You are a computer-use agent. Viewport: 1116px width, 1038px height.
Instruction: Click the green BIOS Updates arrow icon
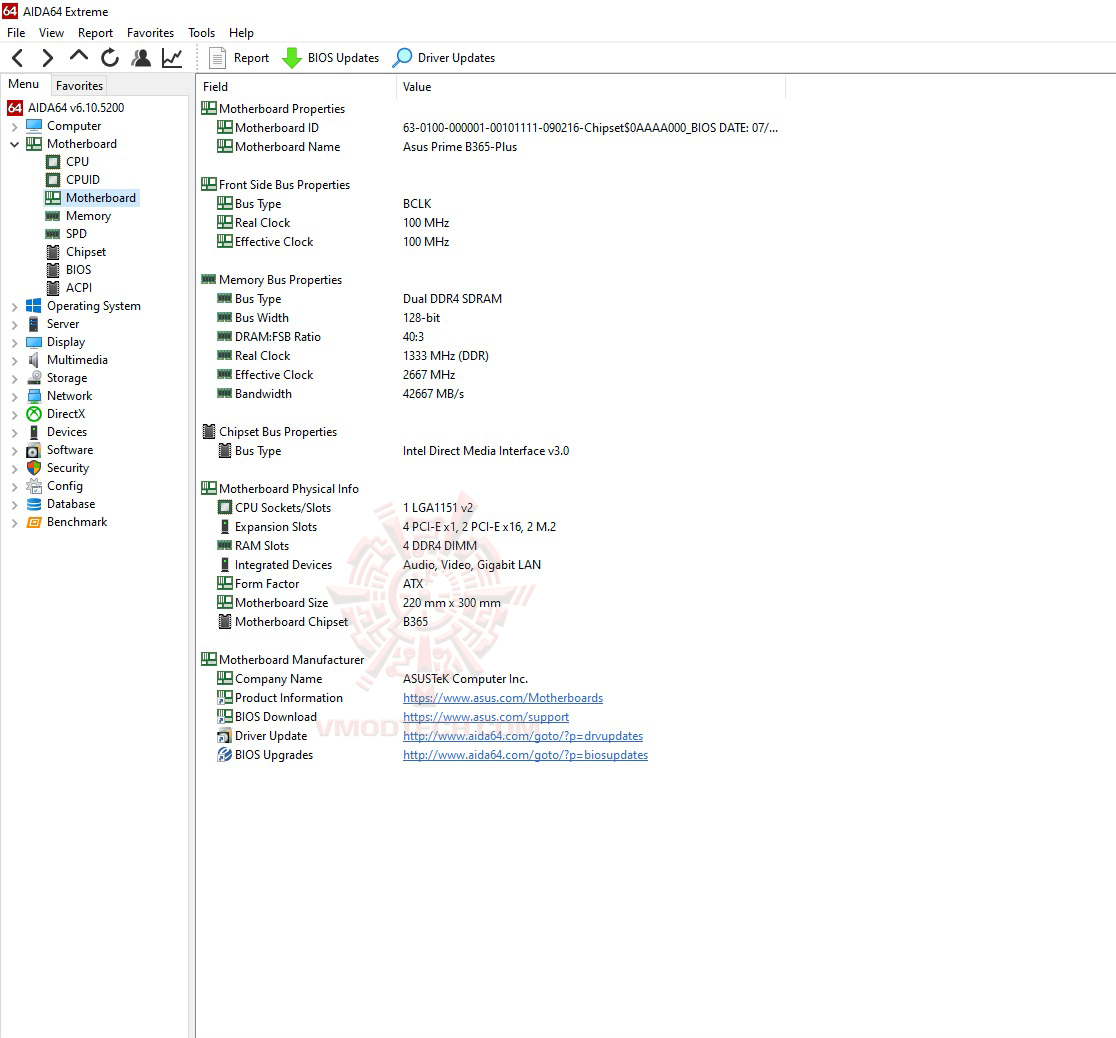[x=292, y=58]
